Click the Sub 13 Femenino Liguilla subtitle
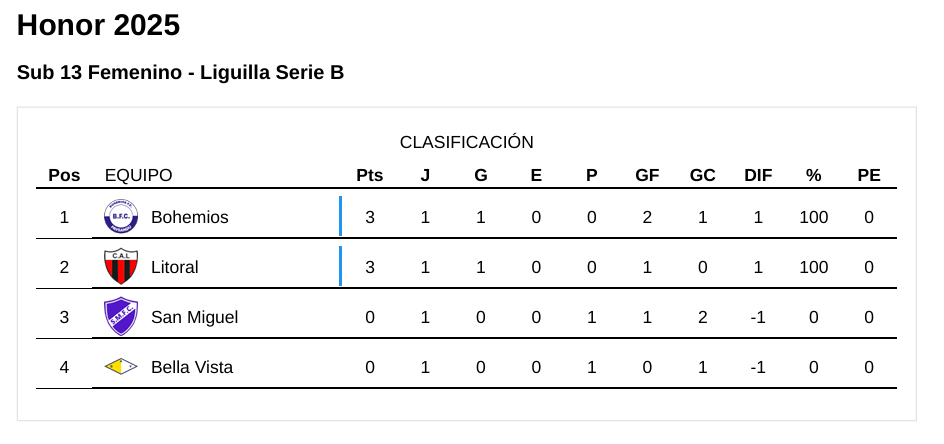Image resolution: width=944 pixels, height=444 pixels. (x=181, y=73)
